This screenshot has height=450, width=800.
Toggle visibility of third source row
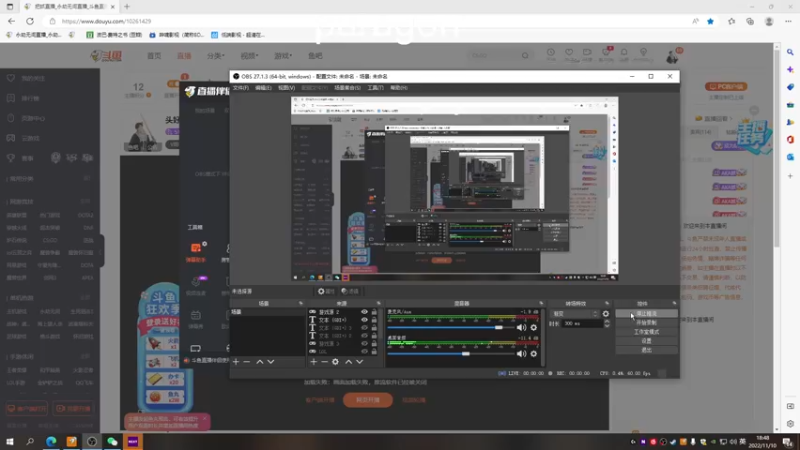(x=364, y=328)
